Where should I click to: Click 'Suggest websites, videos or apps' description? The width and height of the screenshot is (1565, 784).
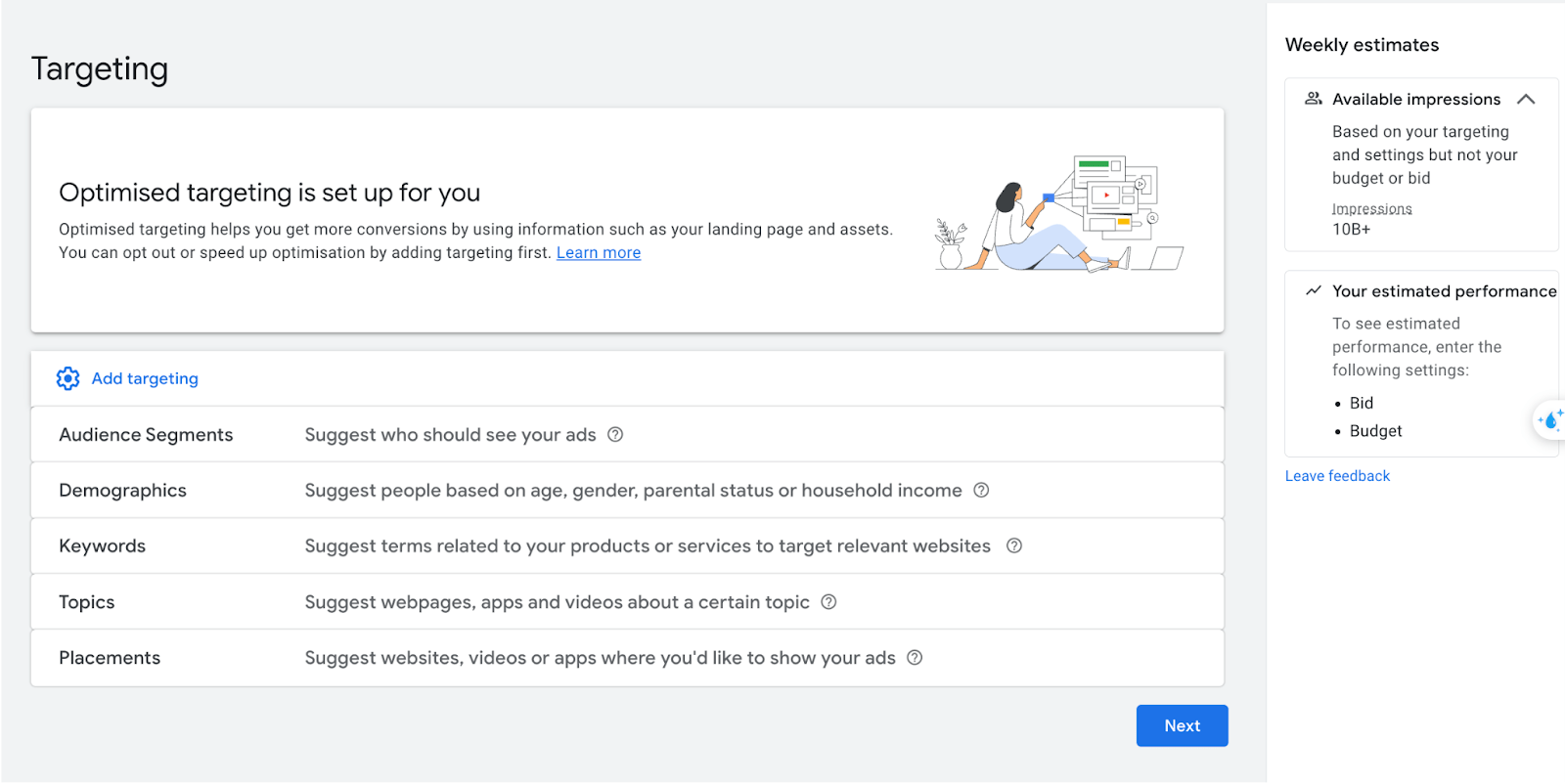tap(600, 658)
